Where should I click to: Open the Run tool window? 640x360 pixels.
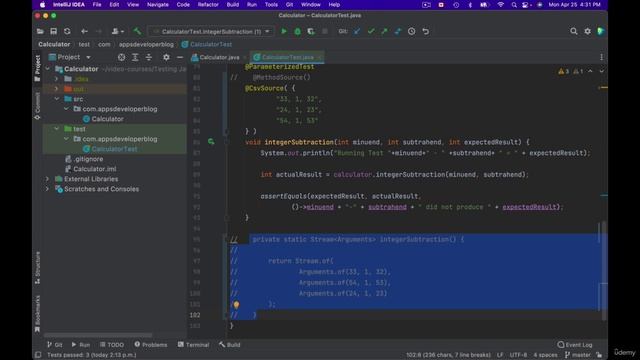click(81, 345)
